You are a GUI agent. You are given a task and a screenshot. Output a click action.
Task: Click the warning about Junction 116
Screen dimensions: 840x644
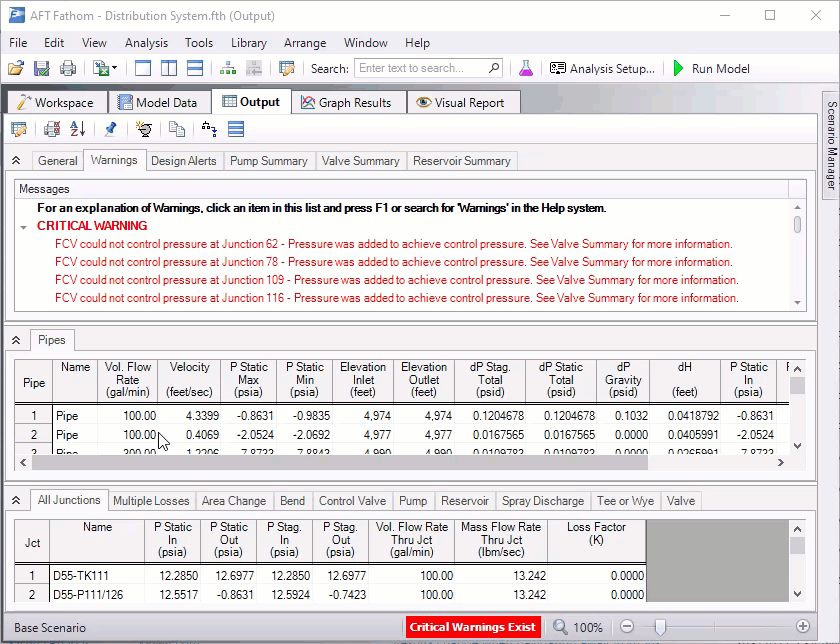click(x=397, y=298)
